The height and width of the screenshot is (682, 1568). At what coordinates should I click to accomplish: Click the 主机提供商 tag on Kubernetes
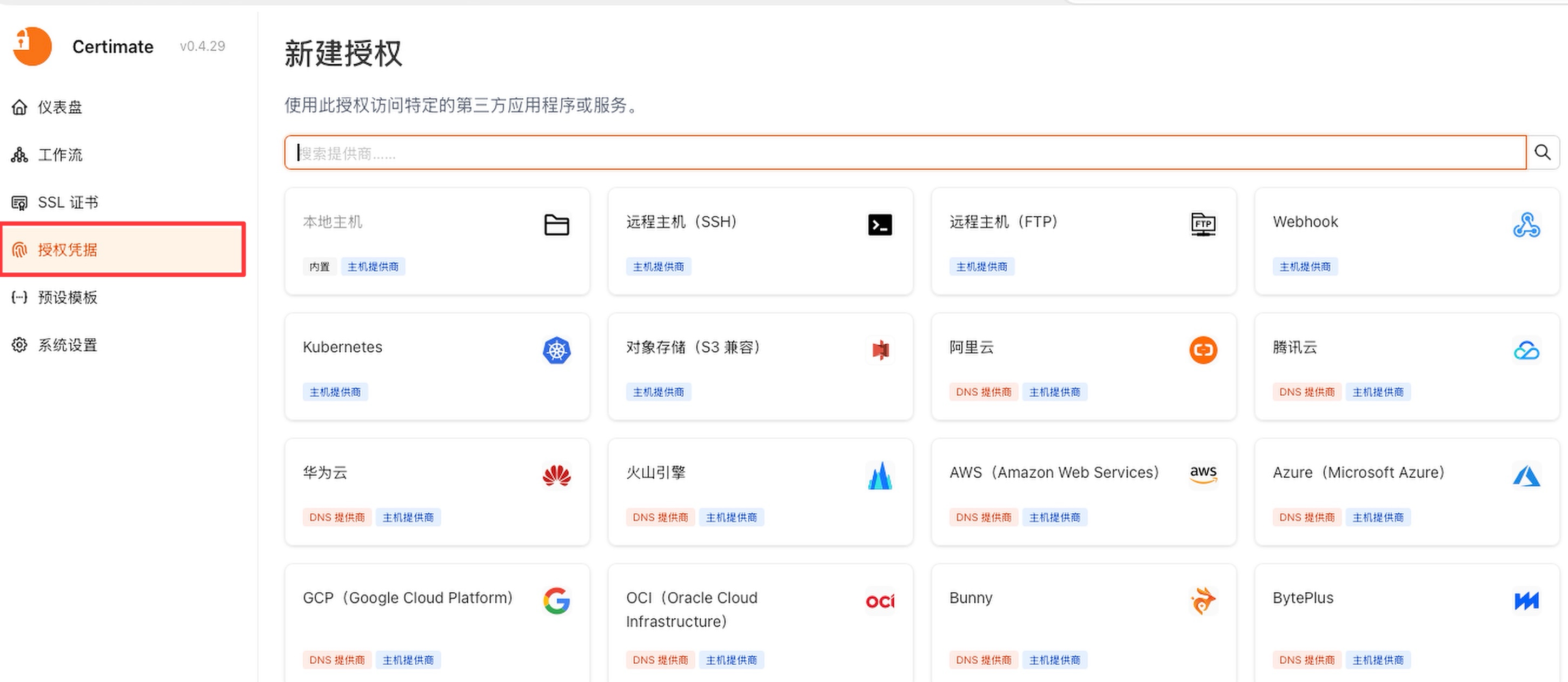click(x=335, y=392)
